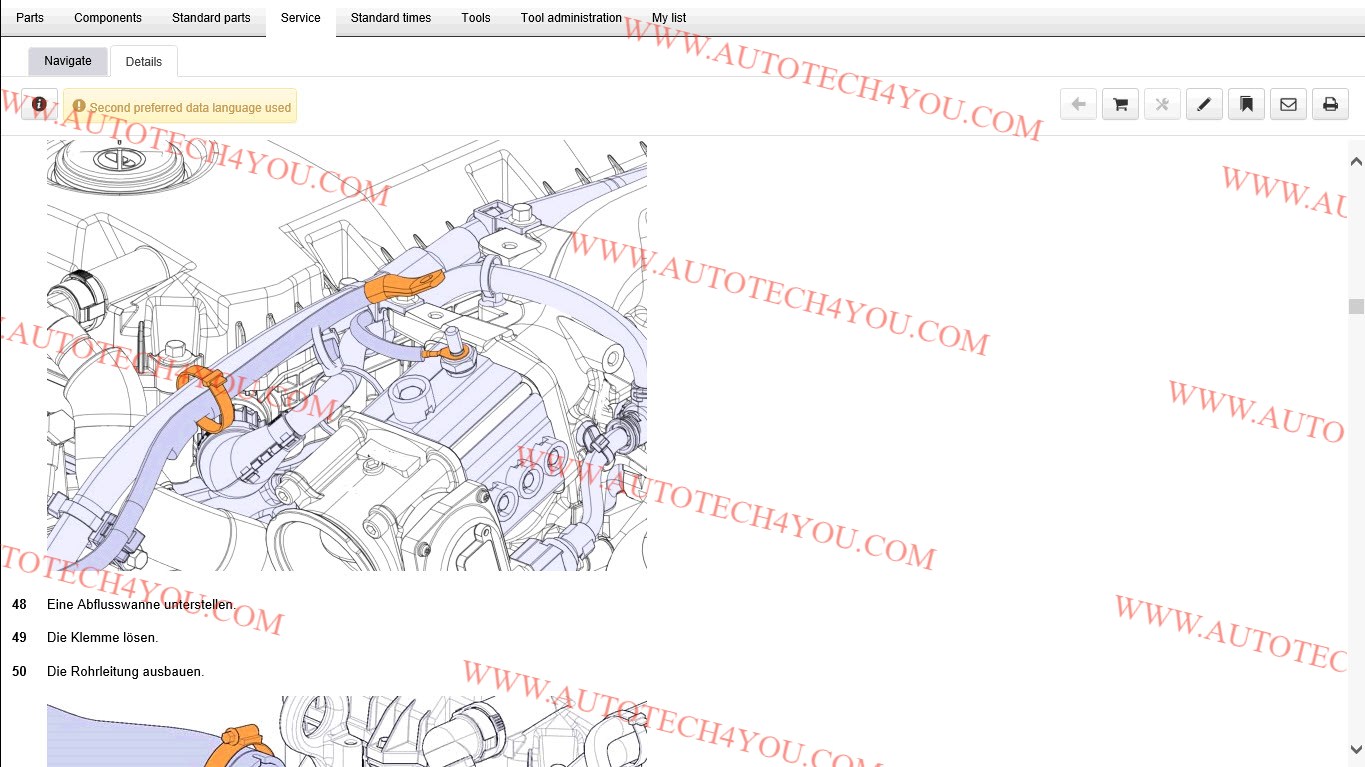Select the Tool administration tab
The image size is (1365, 767).
[571, 18]
